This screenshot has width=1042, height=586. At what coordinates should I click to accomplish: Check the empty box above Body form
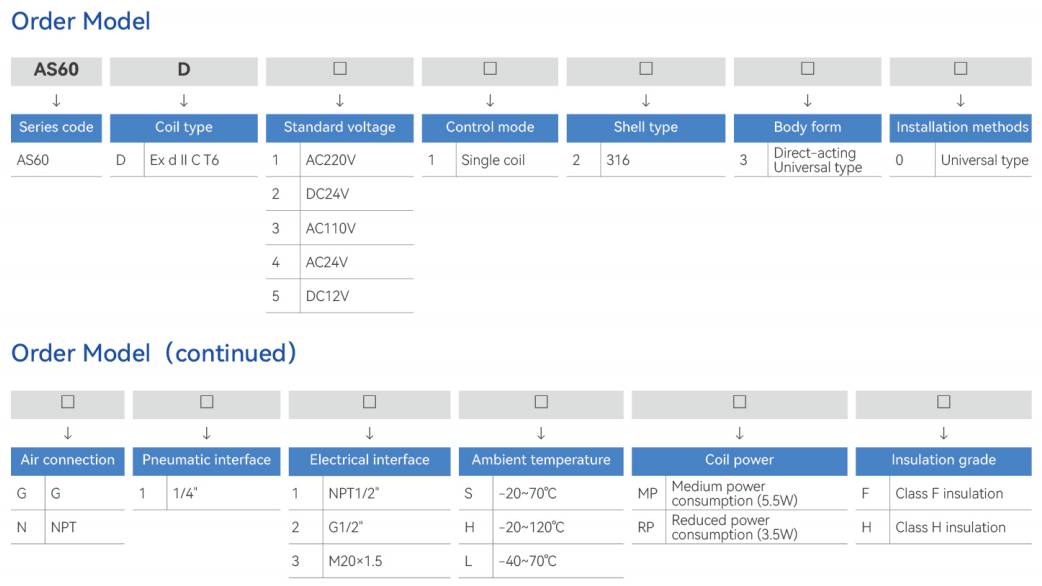[x=807, y=68]
